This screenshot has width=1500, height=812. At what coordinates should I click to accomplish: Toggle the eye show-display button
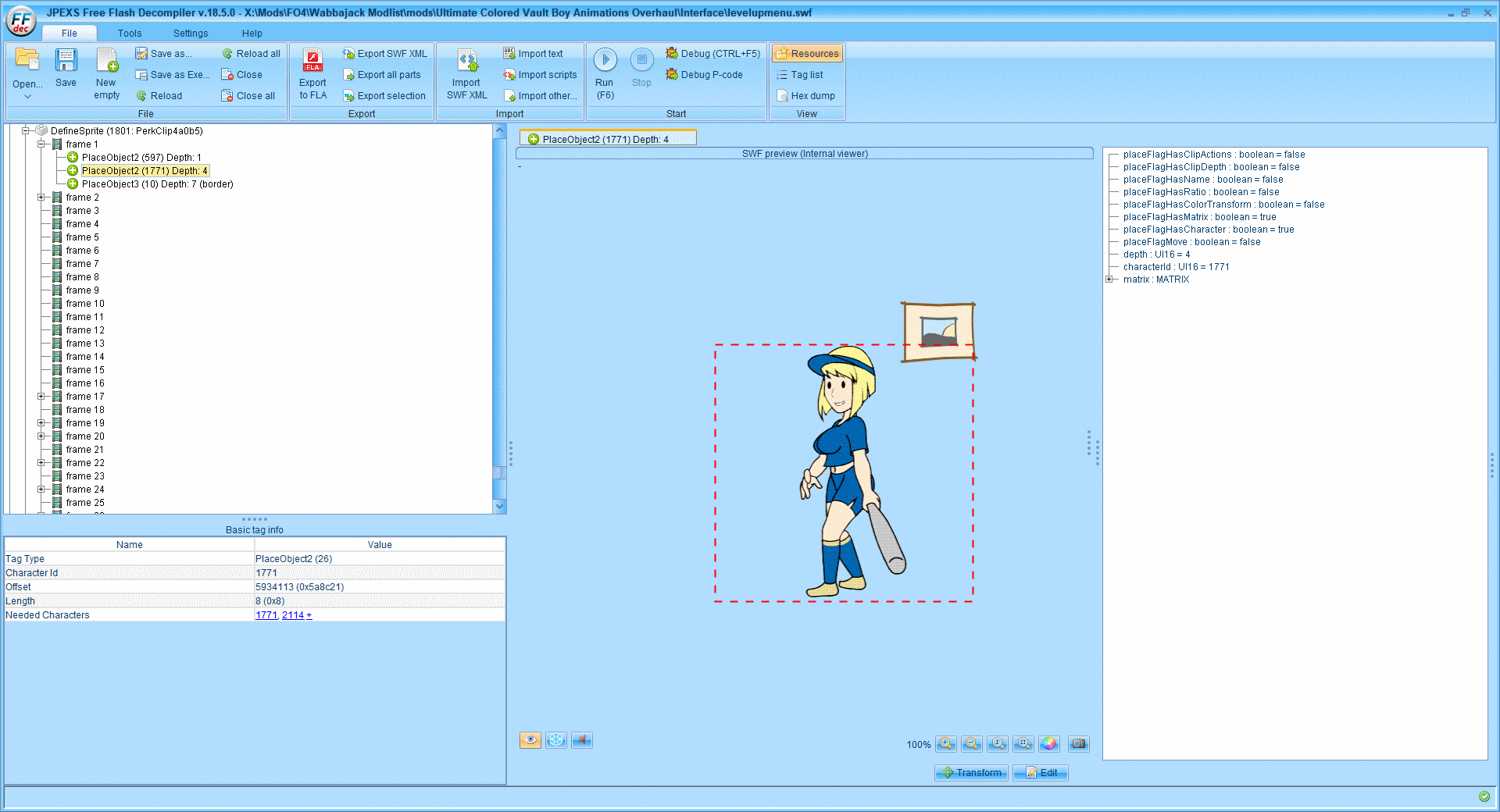click(530, 740)
